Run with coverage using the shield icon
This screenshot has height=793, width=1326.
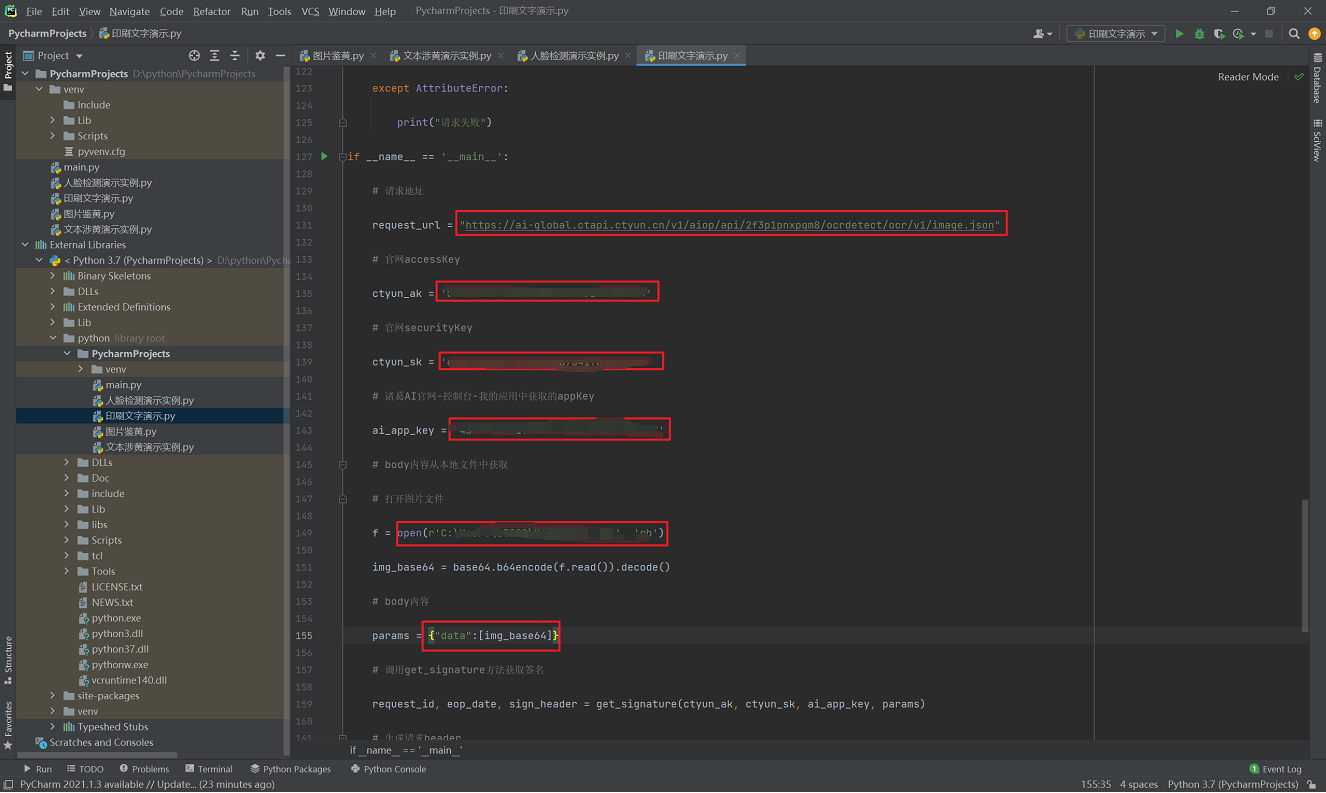[1218, 34]
